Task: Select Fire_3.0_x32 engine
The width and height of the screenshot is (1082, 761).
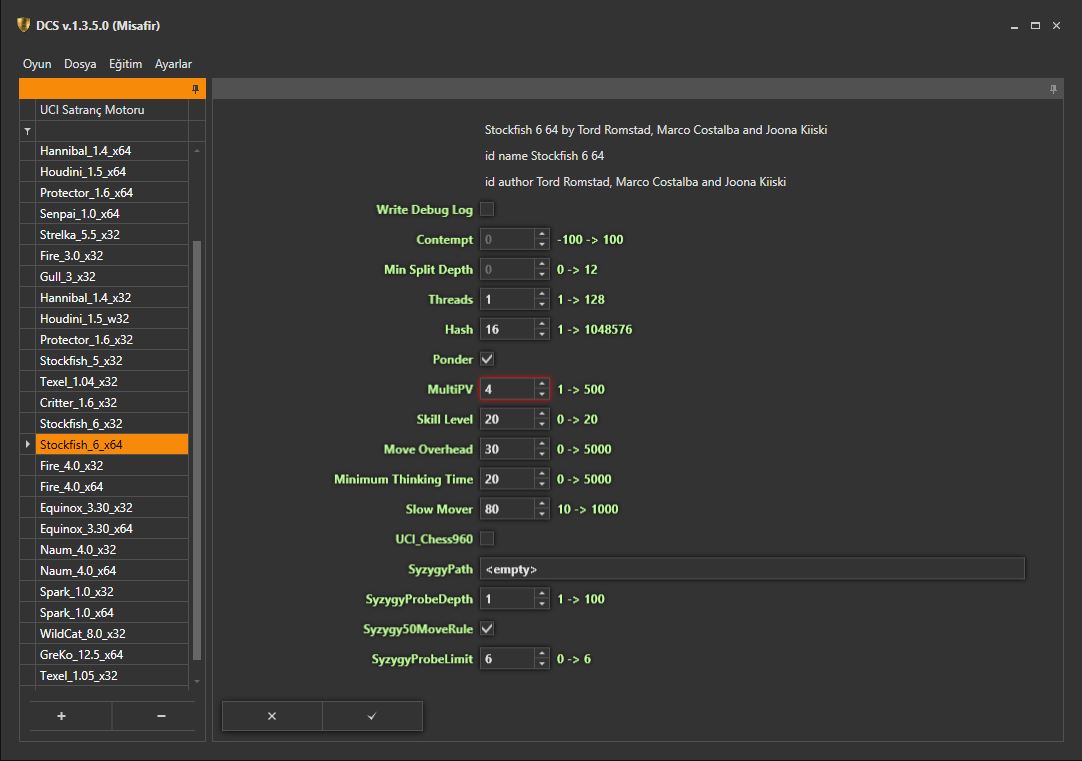Action: 112,255
